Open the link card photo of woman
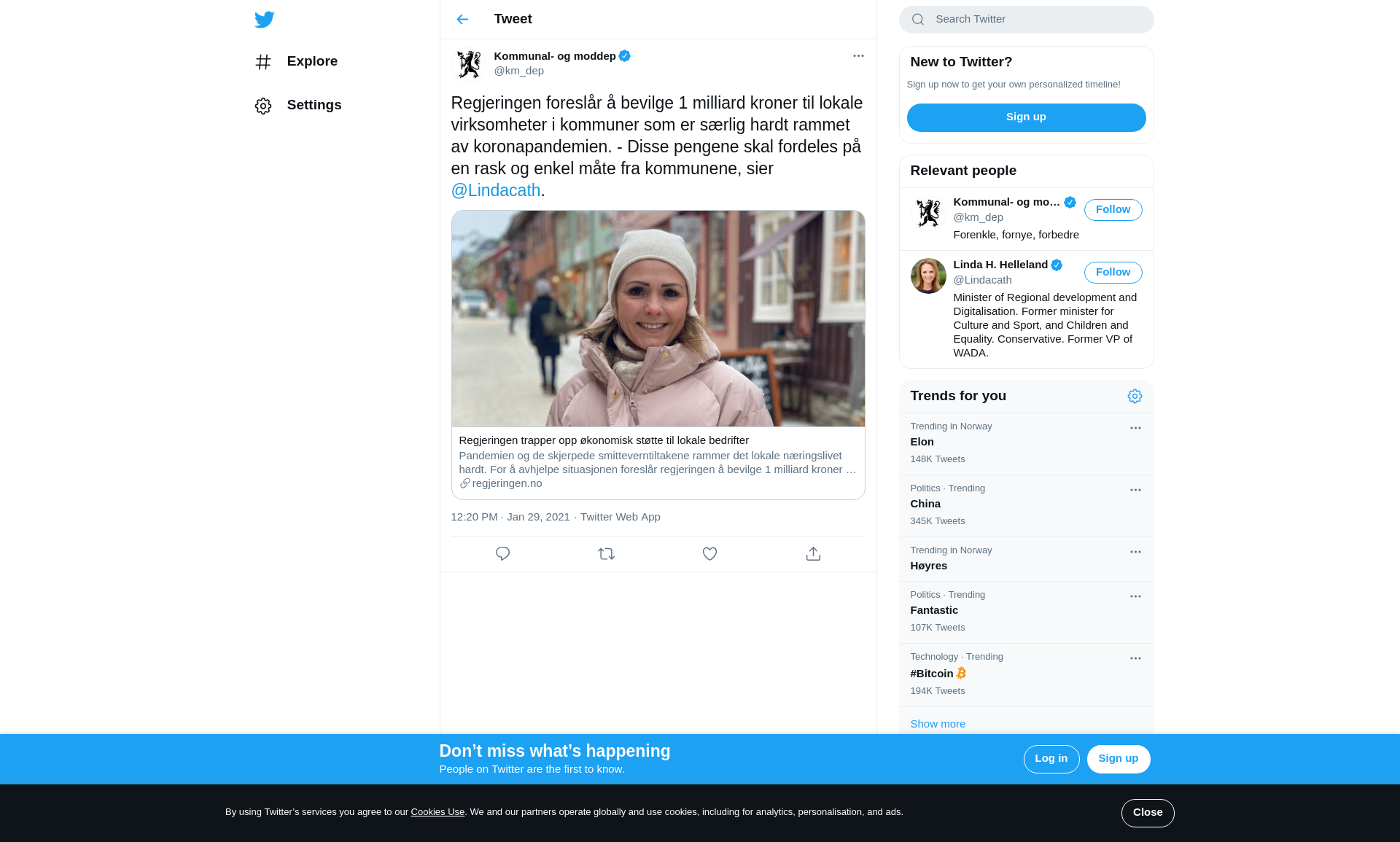Image resolution: width=1400 pixels, height=842 pixels. click(658, 319)
